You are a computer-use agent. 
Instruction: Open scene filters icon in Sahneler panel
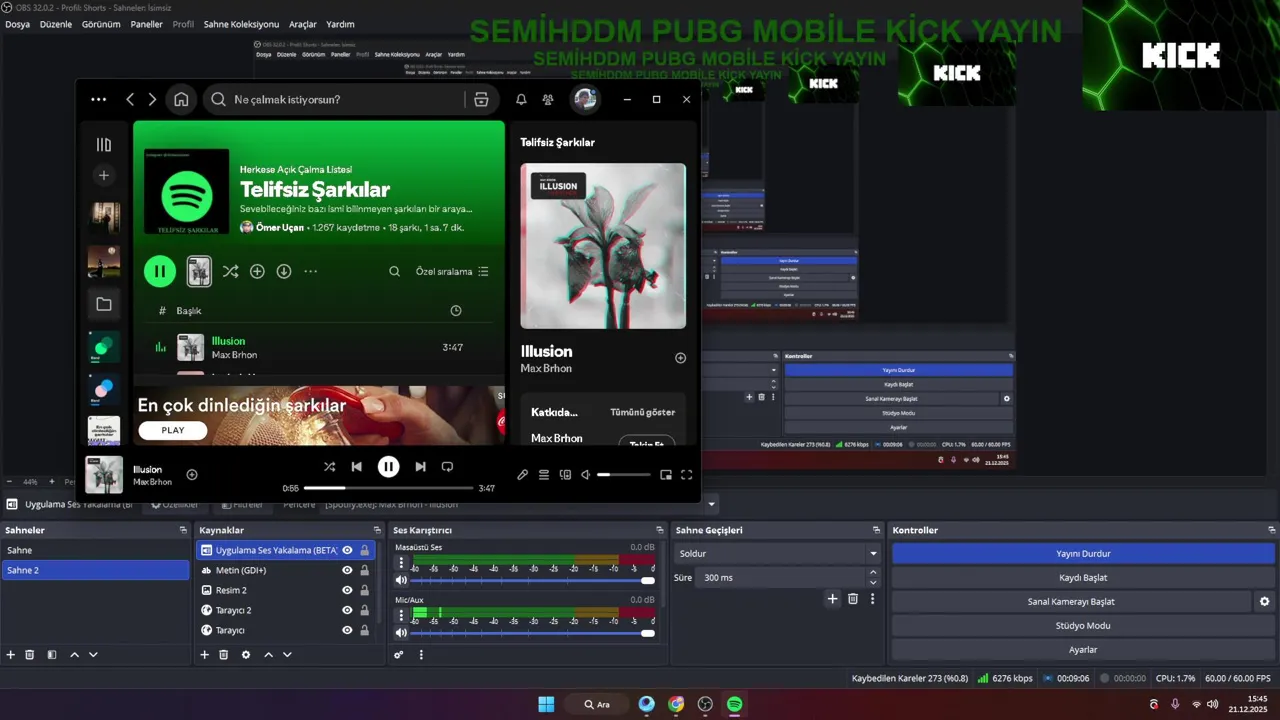pos(52,655)
